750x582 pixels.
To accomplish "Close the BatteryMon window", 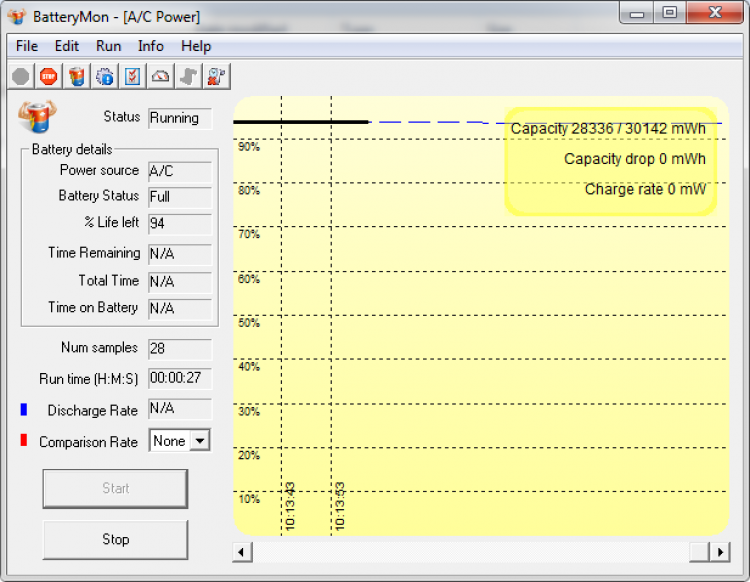I will pos(715,12).
